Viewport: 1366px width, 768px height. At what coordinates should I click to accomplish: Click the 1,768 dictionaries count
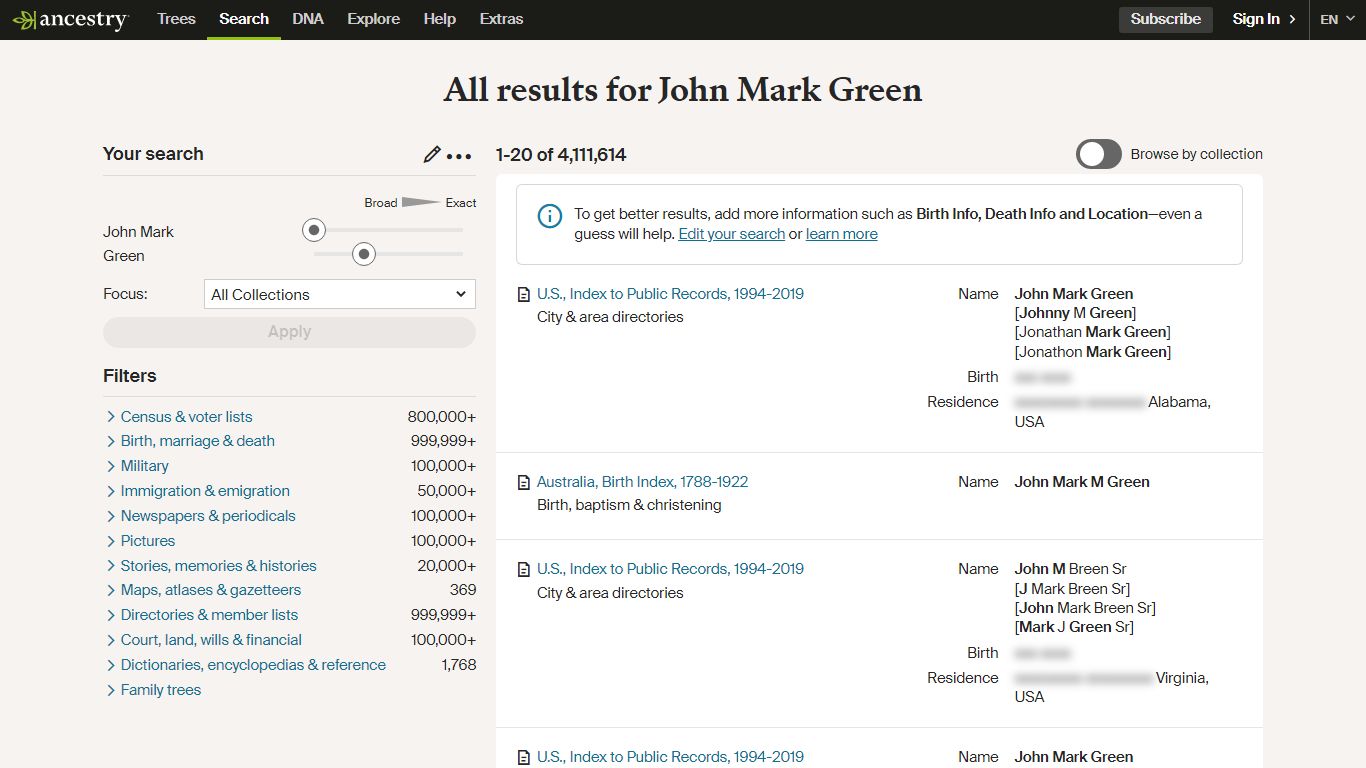(459, 665)
